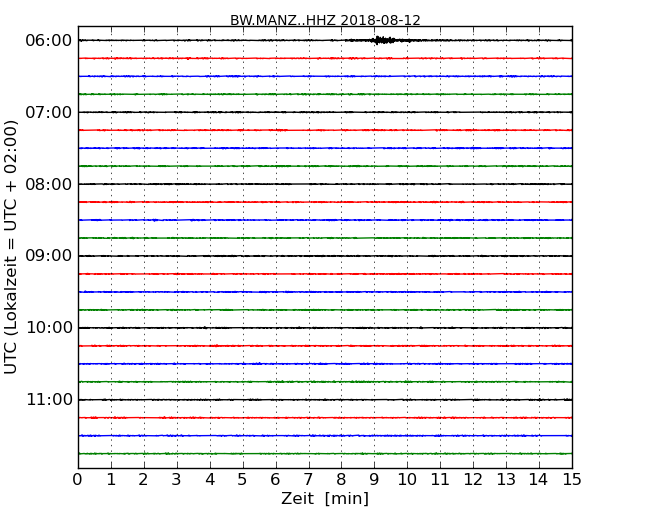Click x-axis tick label 0
The height and width of the screenshot is (520, 650).
pos(78,480)
